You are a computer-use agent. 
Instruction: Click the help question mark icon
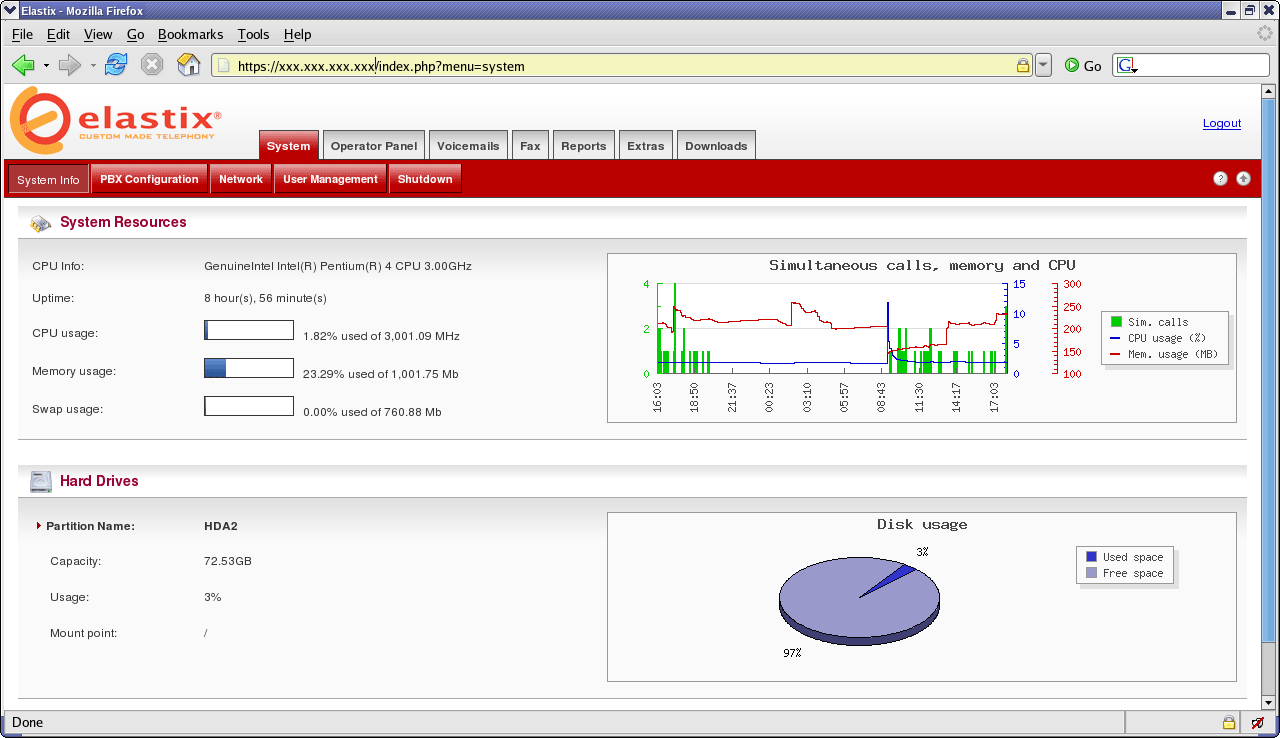pos(1220,179)
